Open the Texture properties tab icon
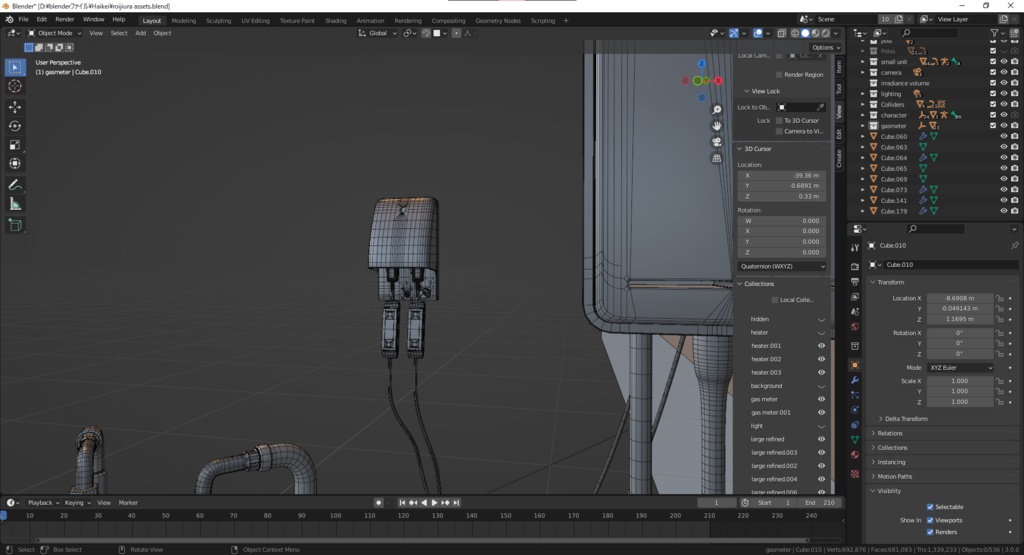Screen dimensions: 1024x555 tap(855, 473)
